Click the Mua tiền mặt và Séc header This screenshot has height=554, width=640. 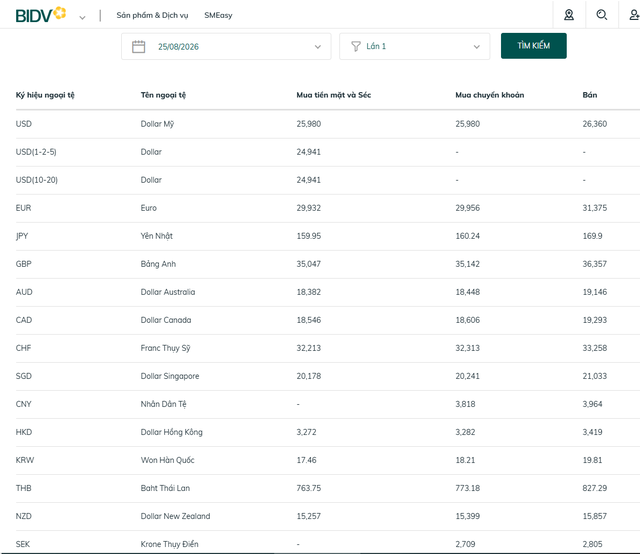pyautogui.click(x=333, y=95)
